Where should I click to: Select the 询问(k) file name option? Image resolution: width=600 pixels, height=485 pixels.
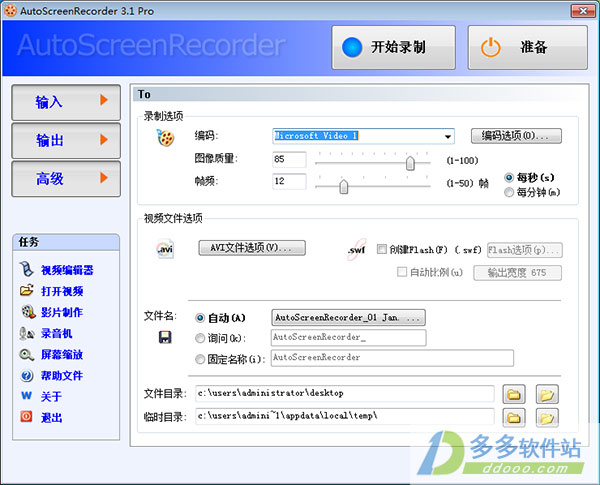(x=200, y=338)
